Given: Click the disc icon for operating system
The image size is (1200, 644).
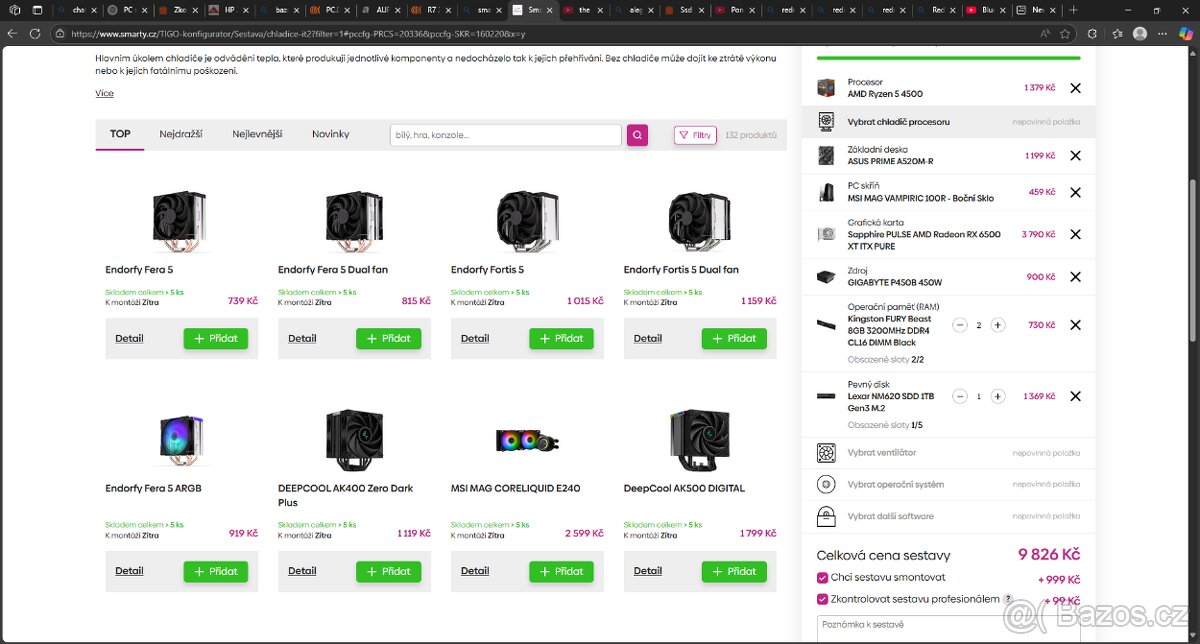Looking at the screenshot, I should click(826, 485).
